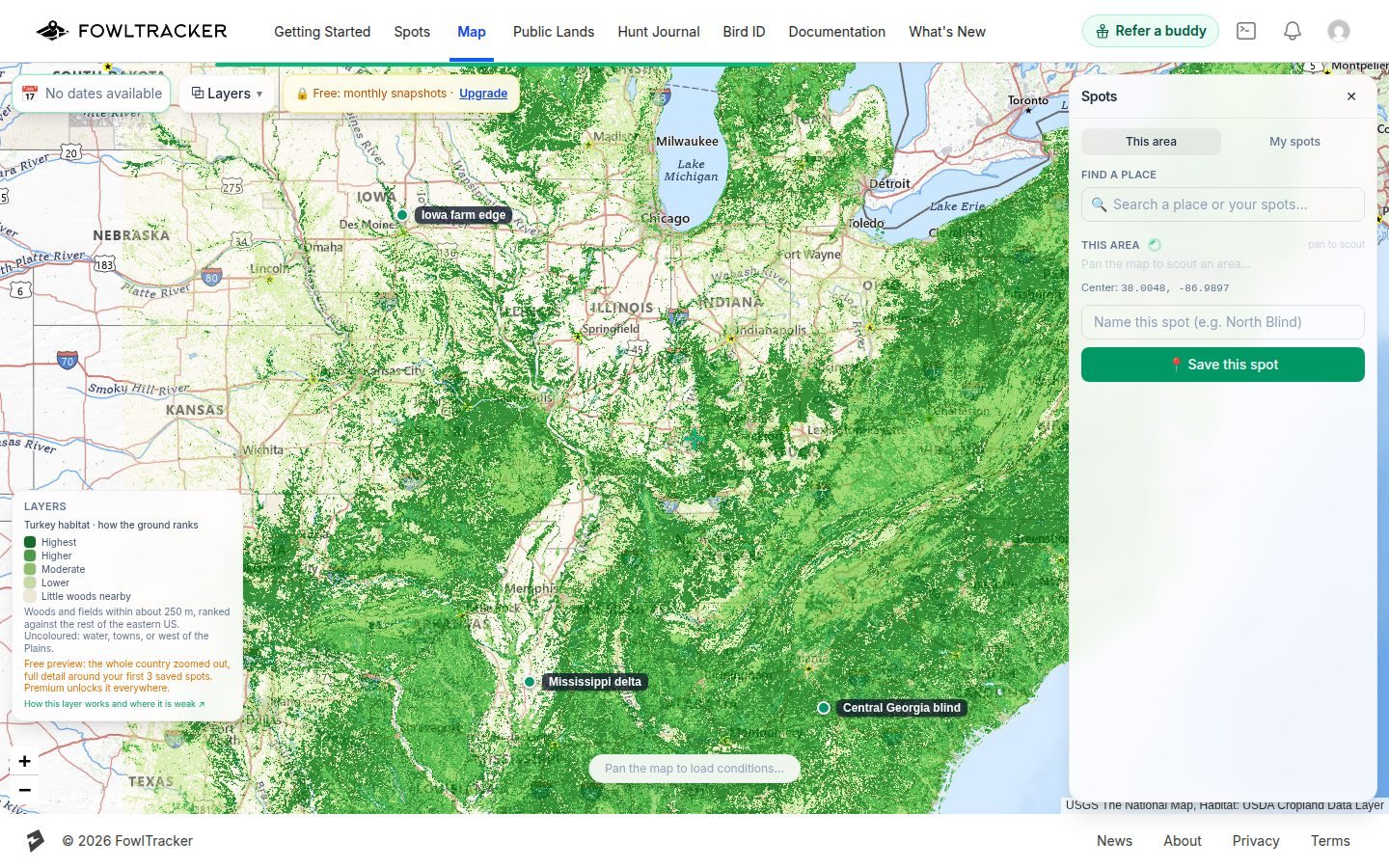Screen dimensions: 1389x868
Task: Click the Mississippi delta label
Action: (595, 682)
